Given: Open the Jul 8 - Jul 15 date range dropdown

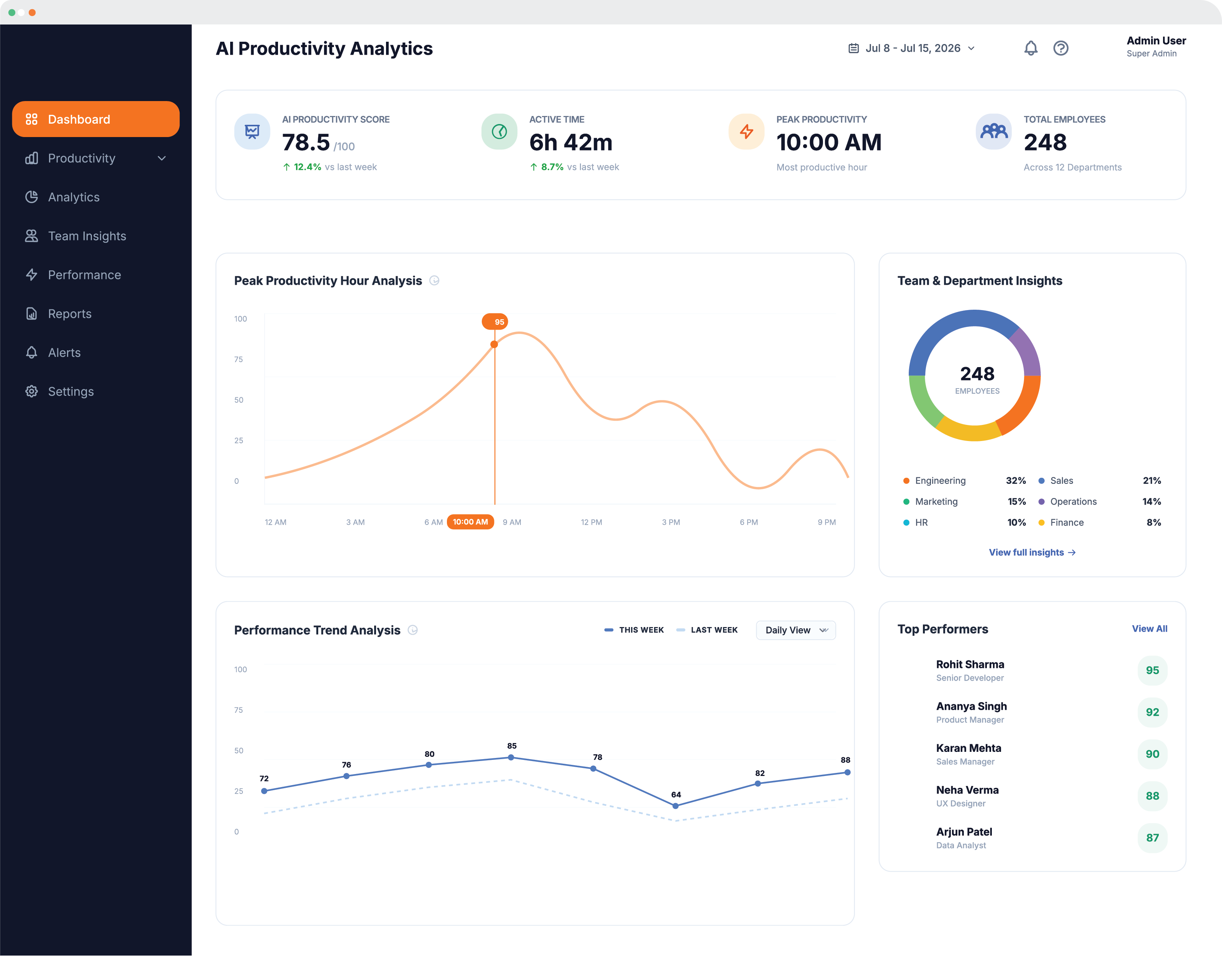Looking at the screenshot, I should coord(912,48).
